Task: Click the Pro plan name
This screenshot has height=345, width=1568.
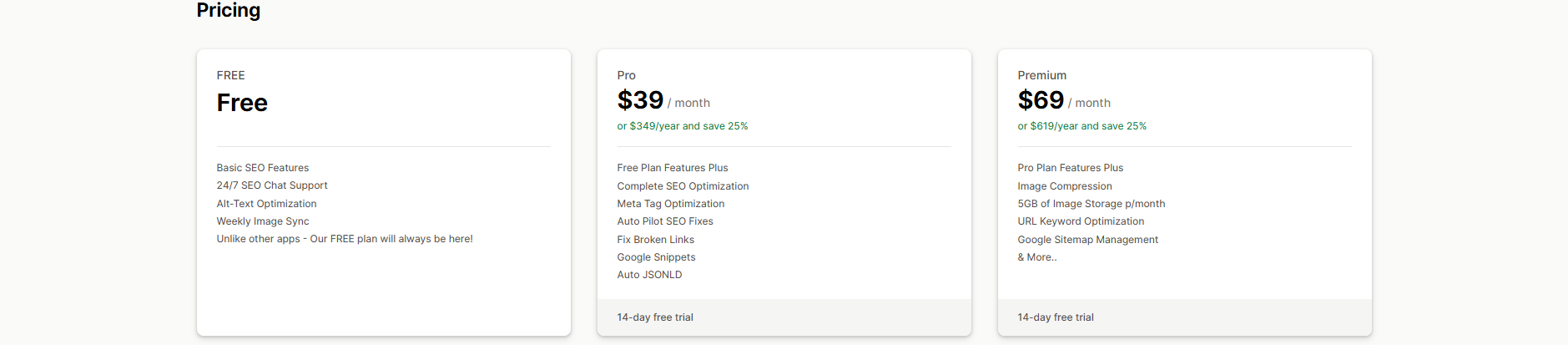Action: coord(626,75)
